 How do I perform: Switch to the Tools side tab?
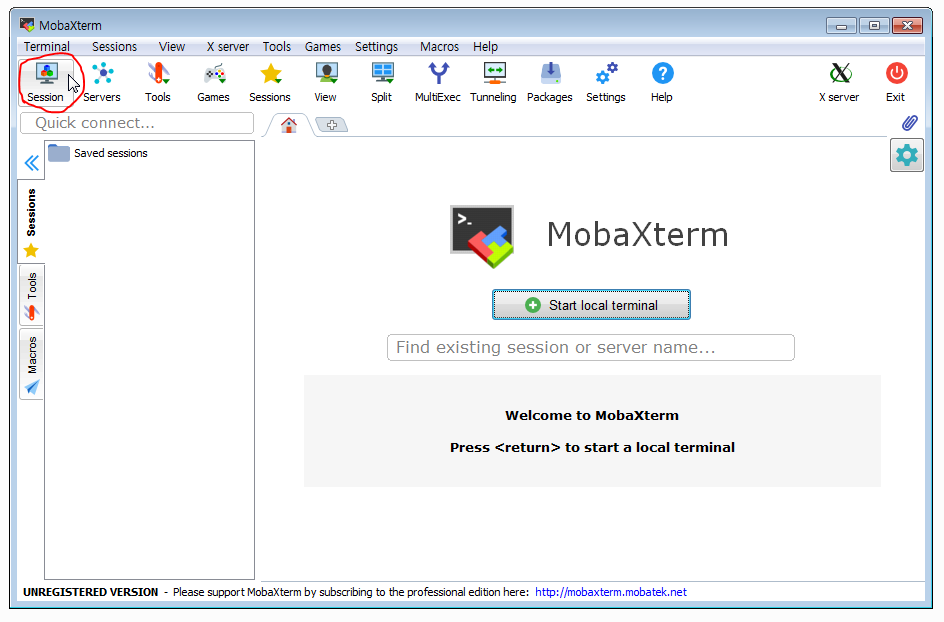point(31,296)
